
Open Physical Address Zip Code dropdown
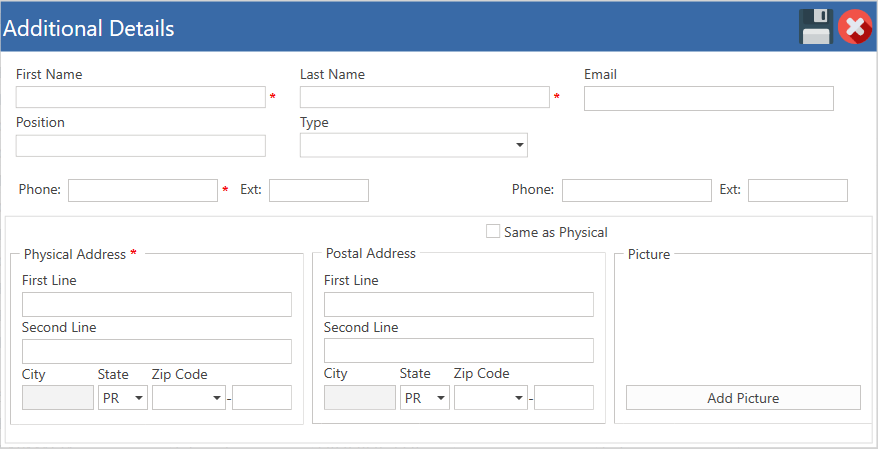189,397
